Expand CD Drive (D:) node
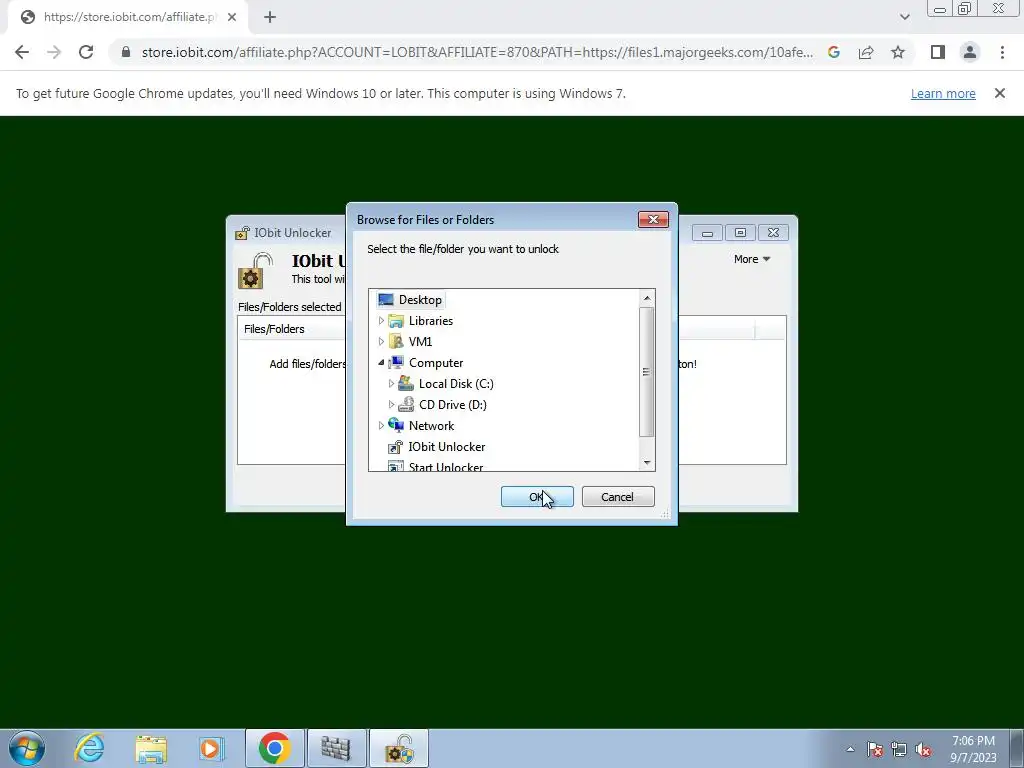Screen dimensions: 1024x768 click(391, 404)
